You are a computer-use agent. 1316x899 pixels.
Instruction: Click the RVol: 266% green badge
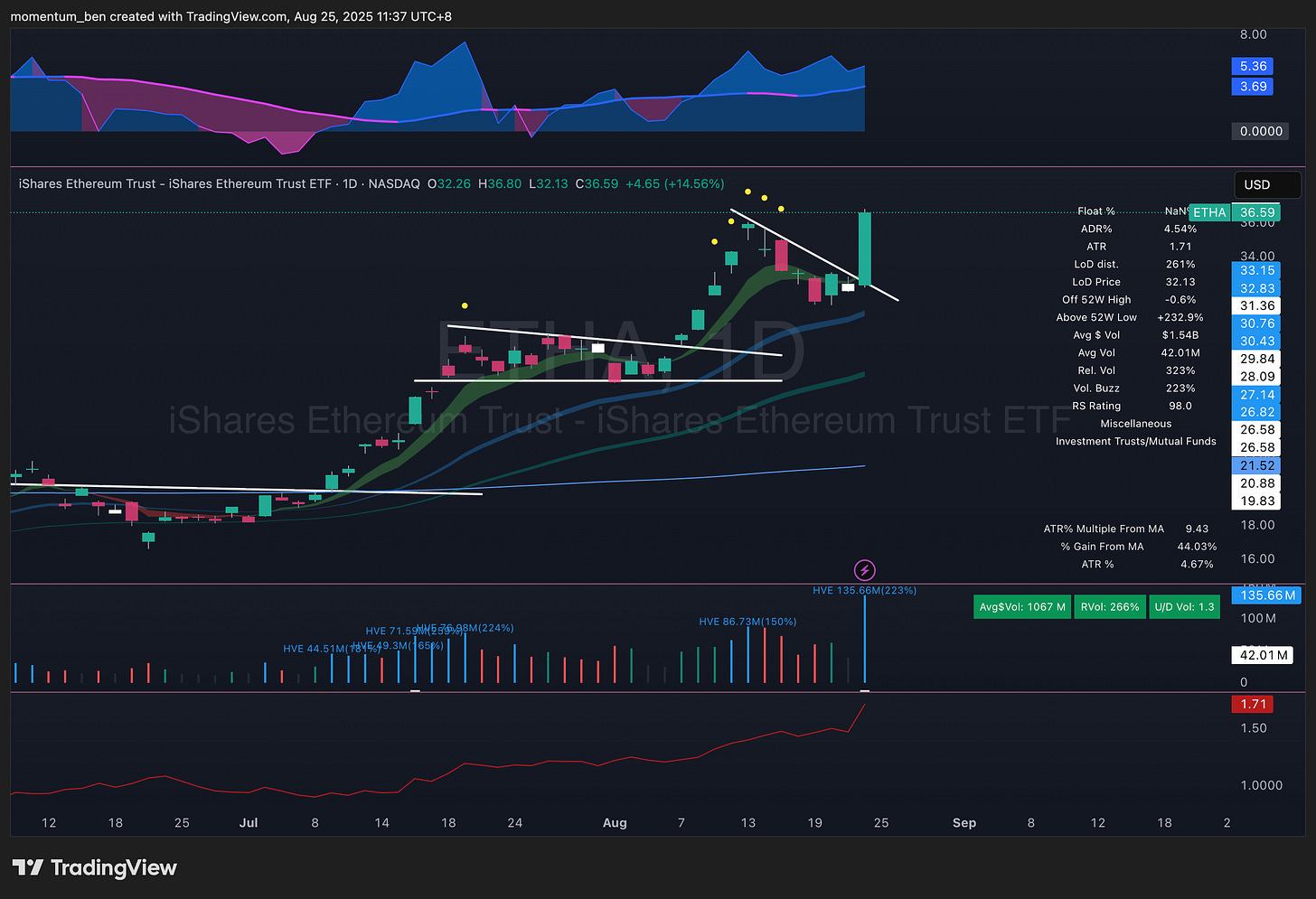1110,606
